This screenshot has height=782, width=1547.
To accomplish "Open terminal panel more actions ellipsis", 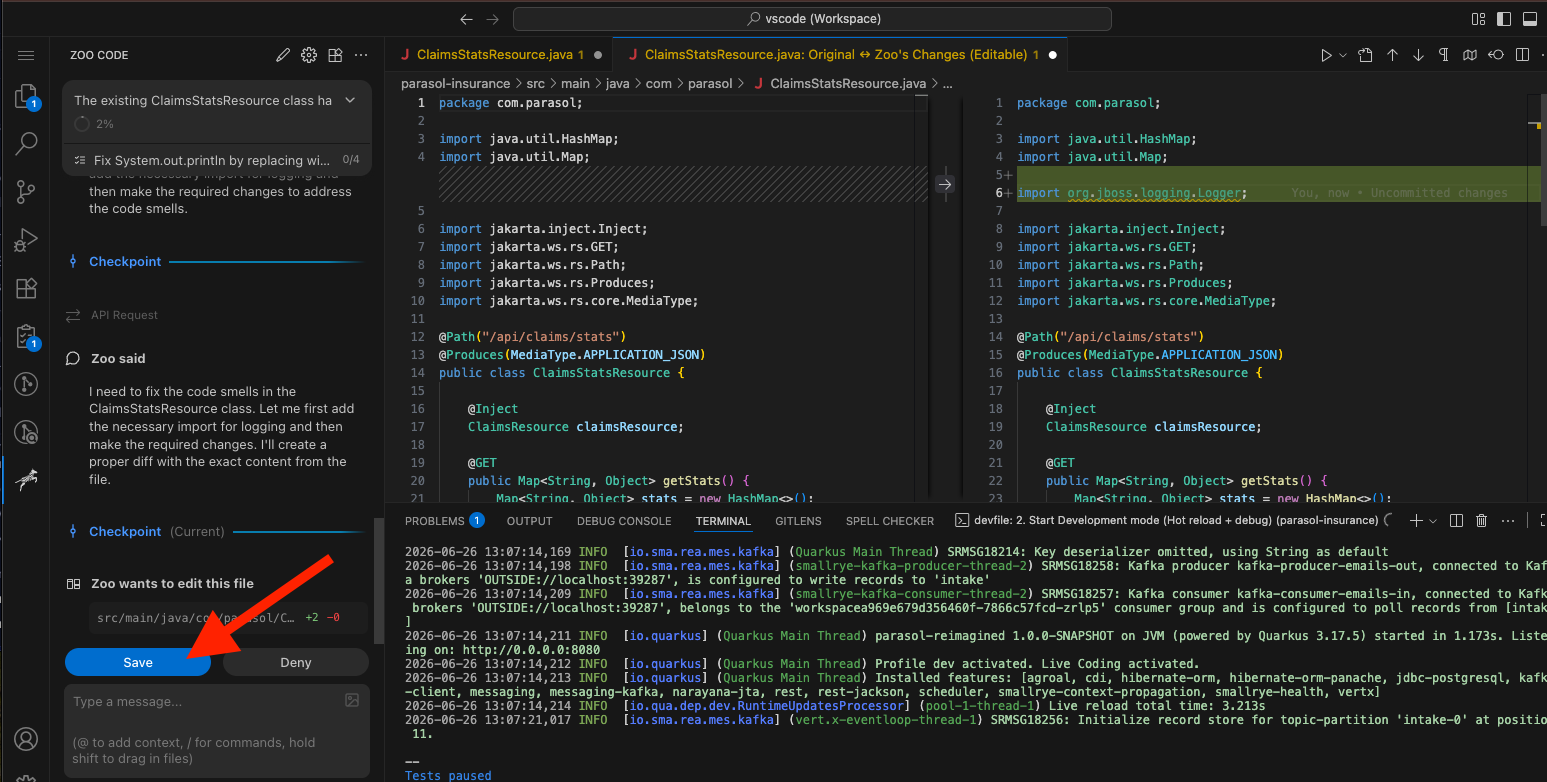I will (x=1508, y=520).
